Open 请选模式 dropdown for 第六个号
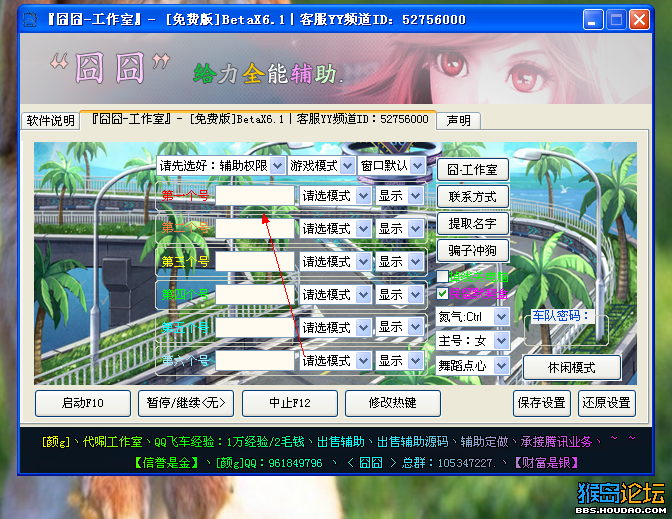This screenshot has width=672, height=519. pyautogui.click(x=335, y=360)
